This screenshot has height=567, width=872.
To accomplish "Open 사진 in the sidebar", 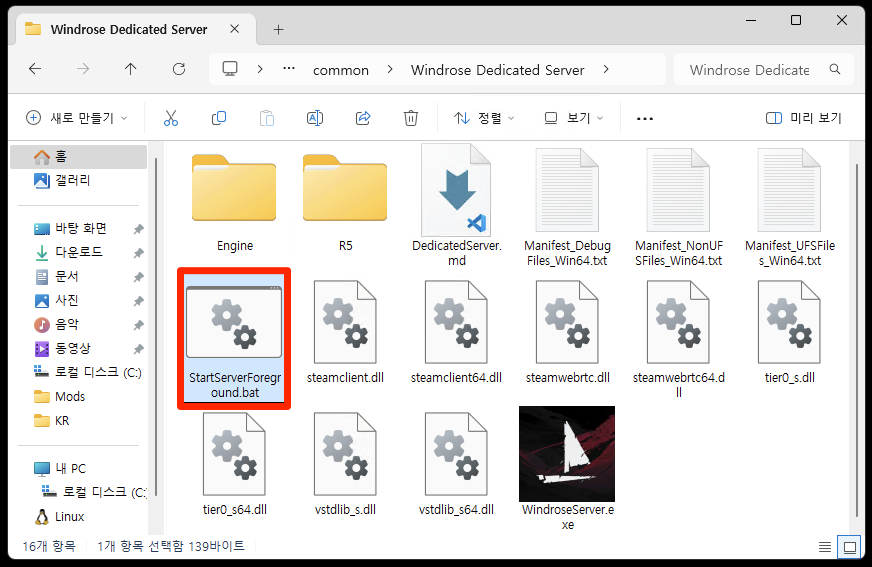I will tap(78, 301).
